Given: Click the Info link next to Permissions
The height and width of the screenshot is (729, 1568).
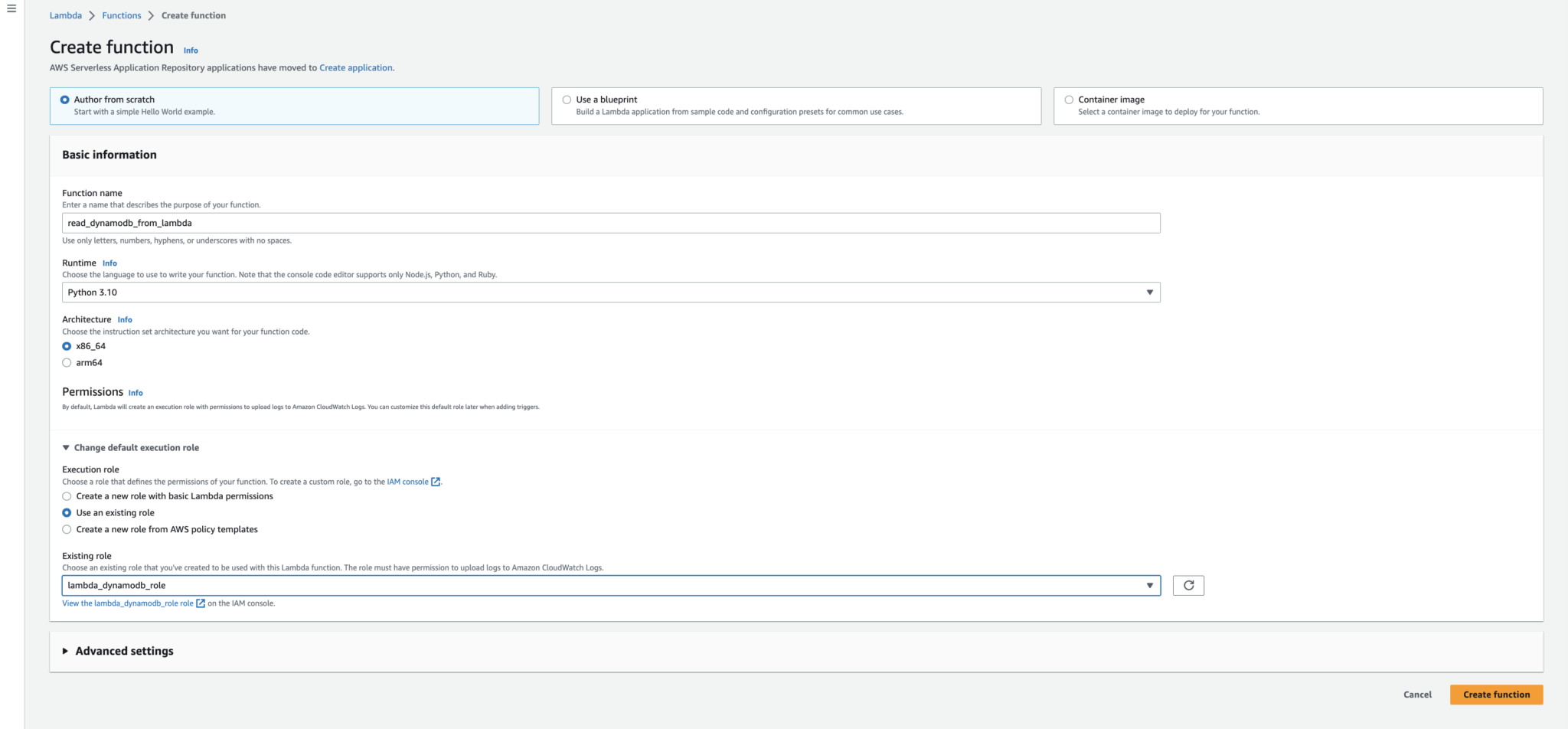Looking at the screenshot, I should point(136,393).
